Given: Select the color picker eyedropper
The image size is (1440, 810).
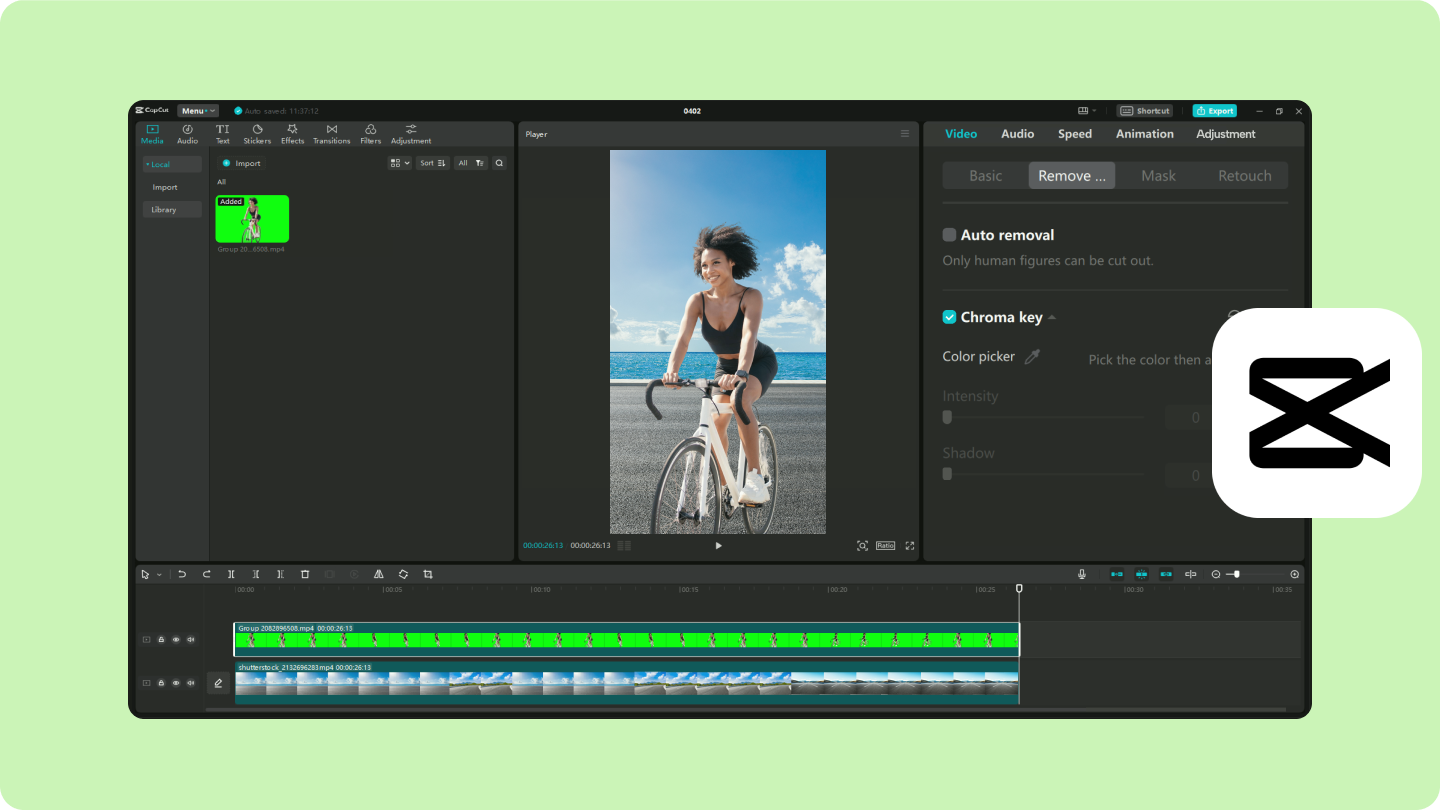Looking at the screenshot, I should pos(1032,357).
